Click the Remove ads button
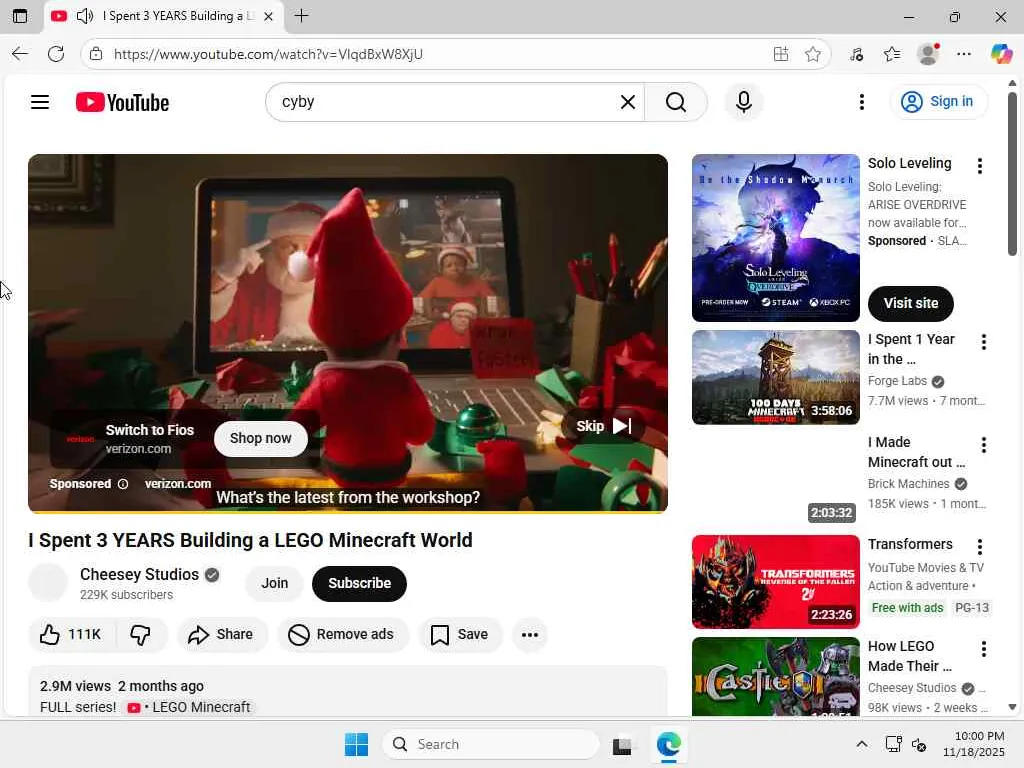Viewport: 1024px width, 768px height. coord(342,634)
